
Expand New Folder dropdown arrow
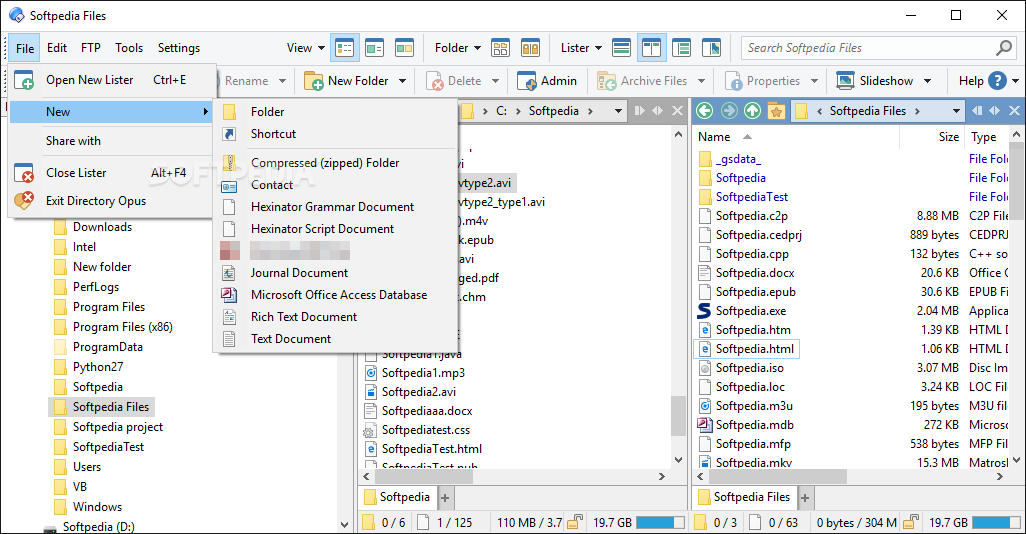(402, 81)
